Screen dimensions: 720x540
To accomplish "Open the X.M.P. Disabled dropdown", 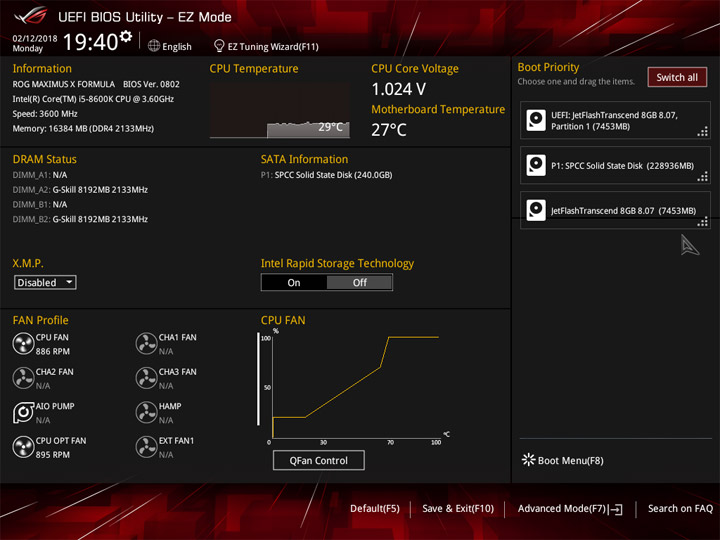I will 45,282.
